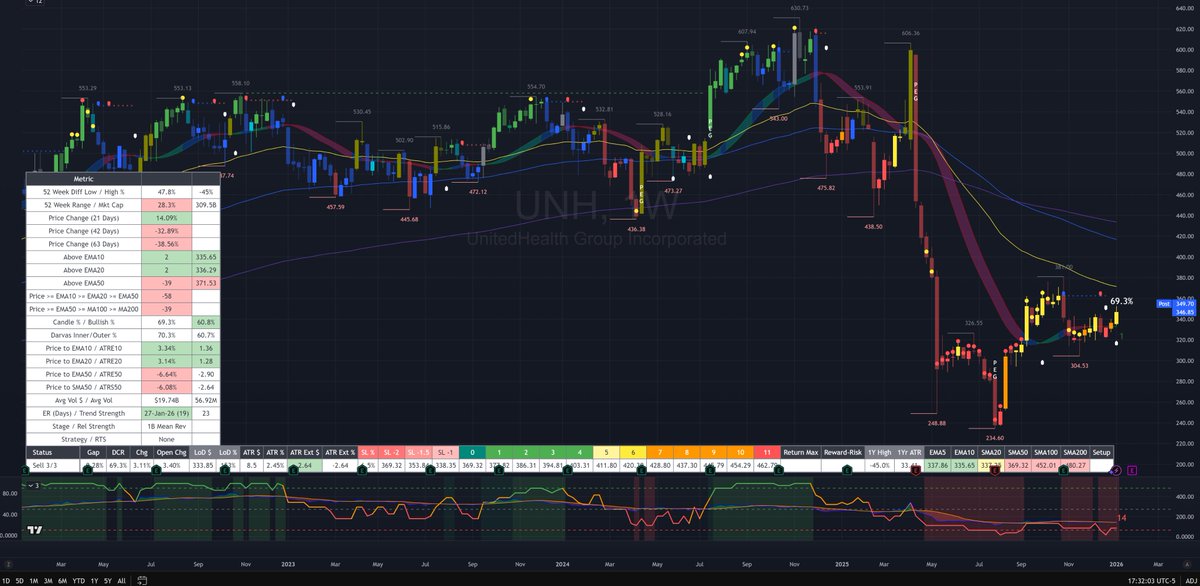Open the earnings marker for October 2023
The height and width of the screenshot is (586, 1200).
(498, 468)
